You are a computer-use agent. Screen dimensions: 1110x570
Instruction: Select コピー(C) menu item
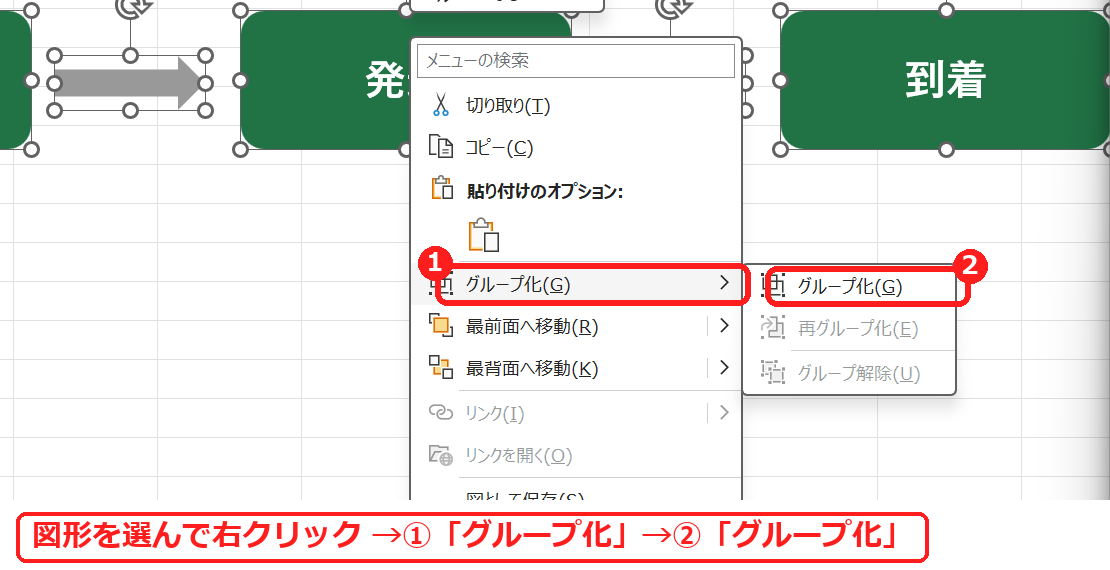[x=576, y=147]
